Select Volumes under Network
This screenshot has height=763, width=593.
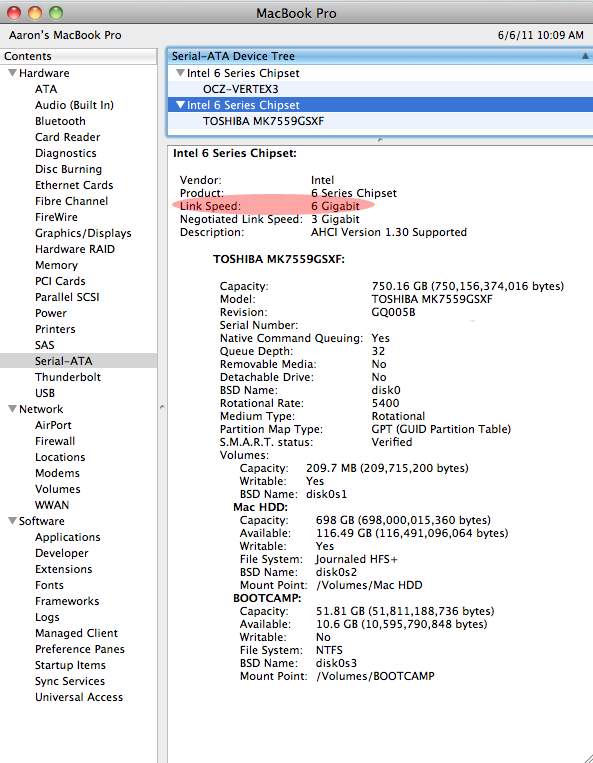(57, 489)
